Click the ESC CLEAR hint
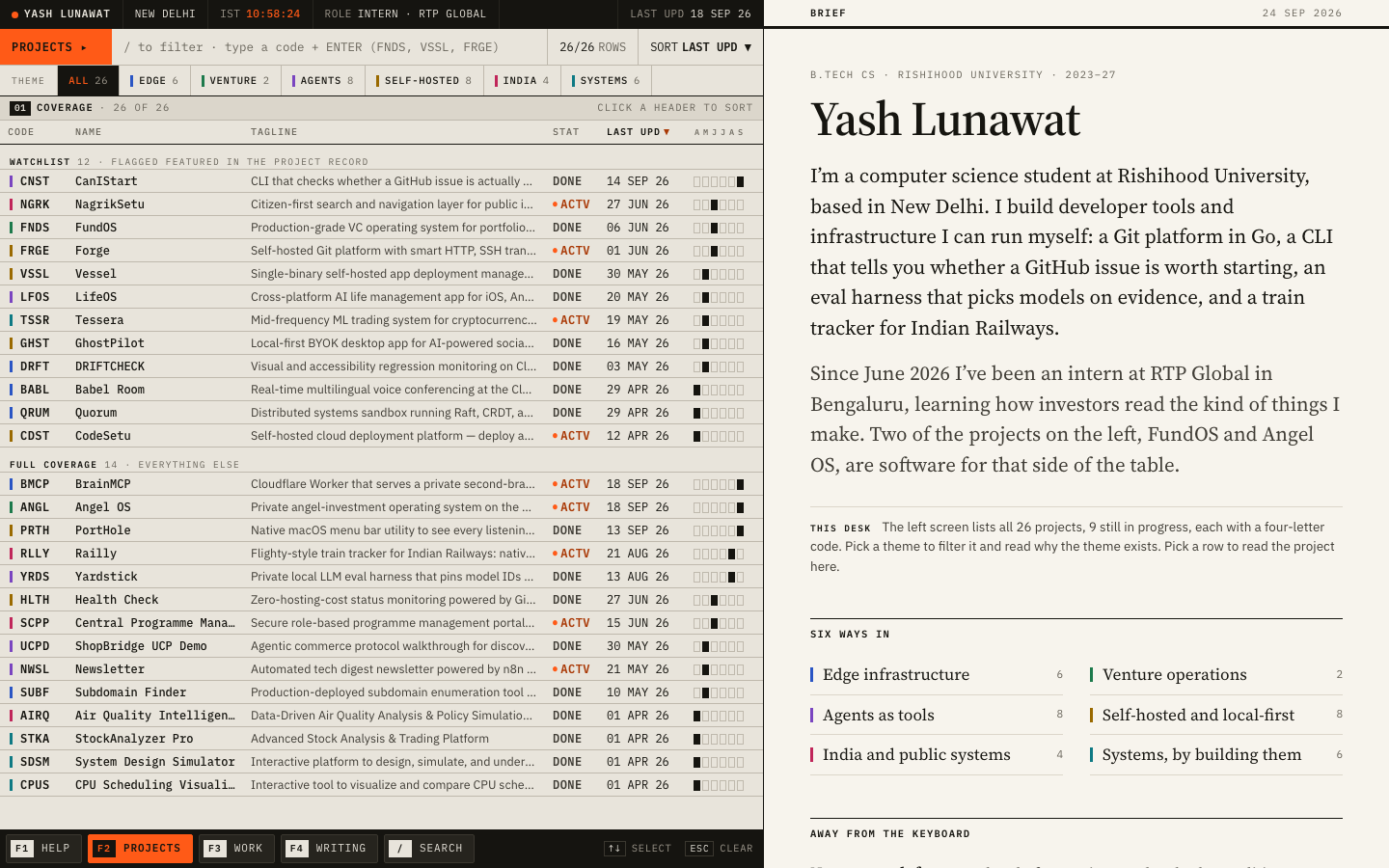Image resolution: width=1389 pixels, height=868 pixels. point(720,849)
